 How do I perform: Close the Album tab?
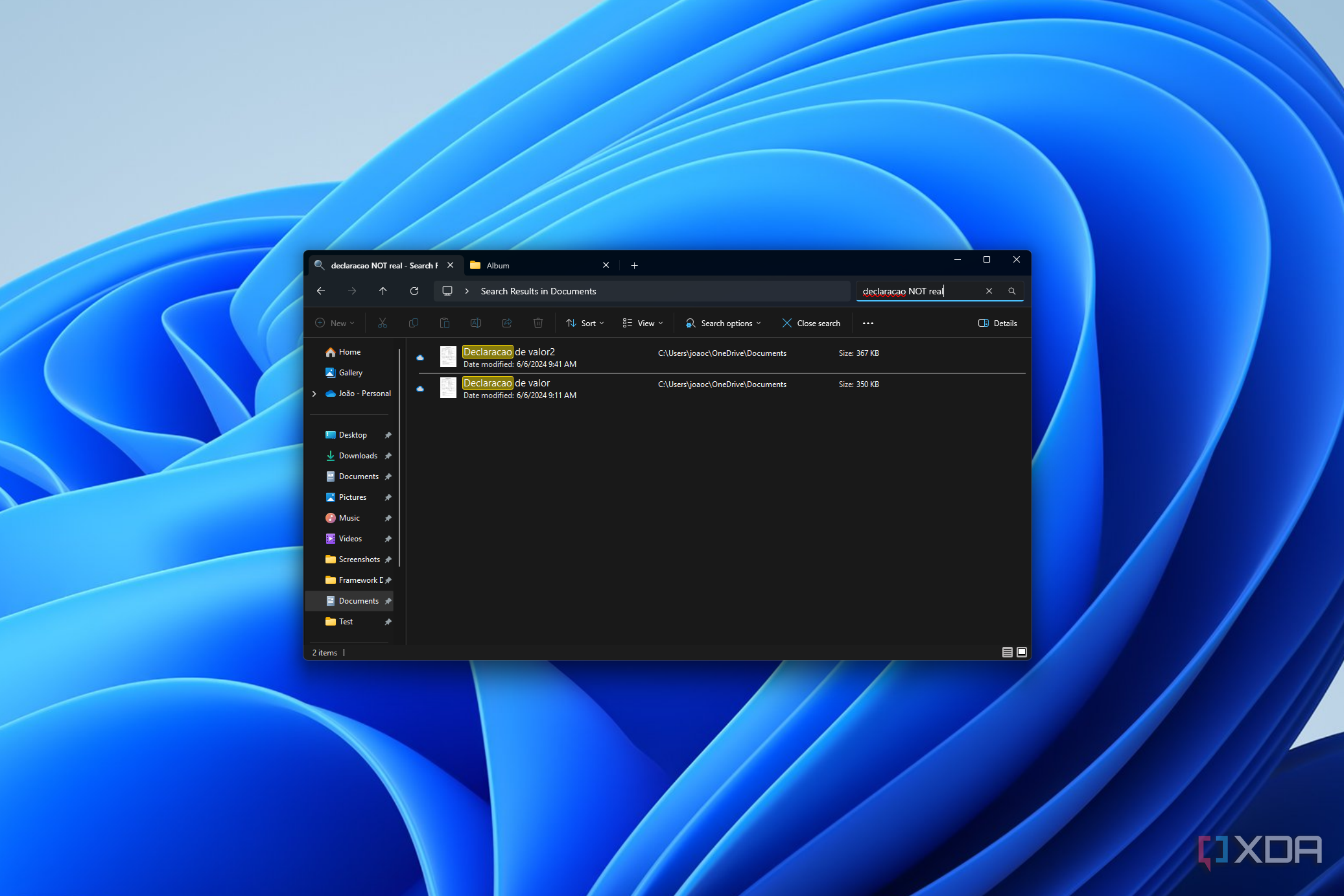[606, 265]
